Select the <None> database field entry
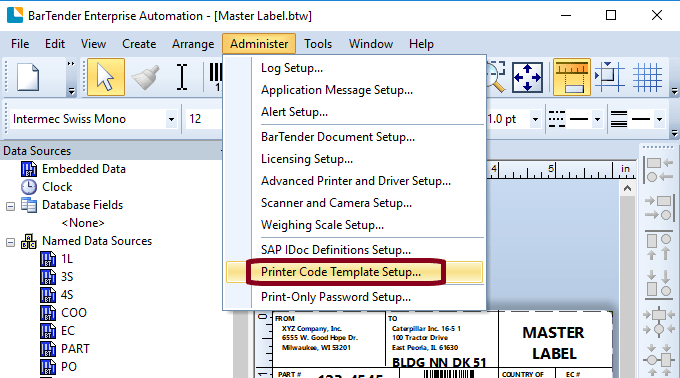 [x=83, y=223]
